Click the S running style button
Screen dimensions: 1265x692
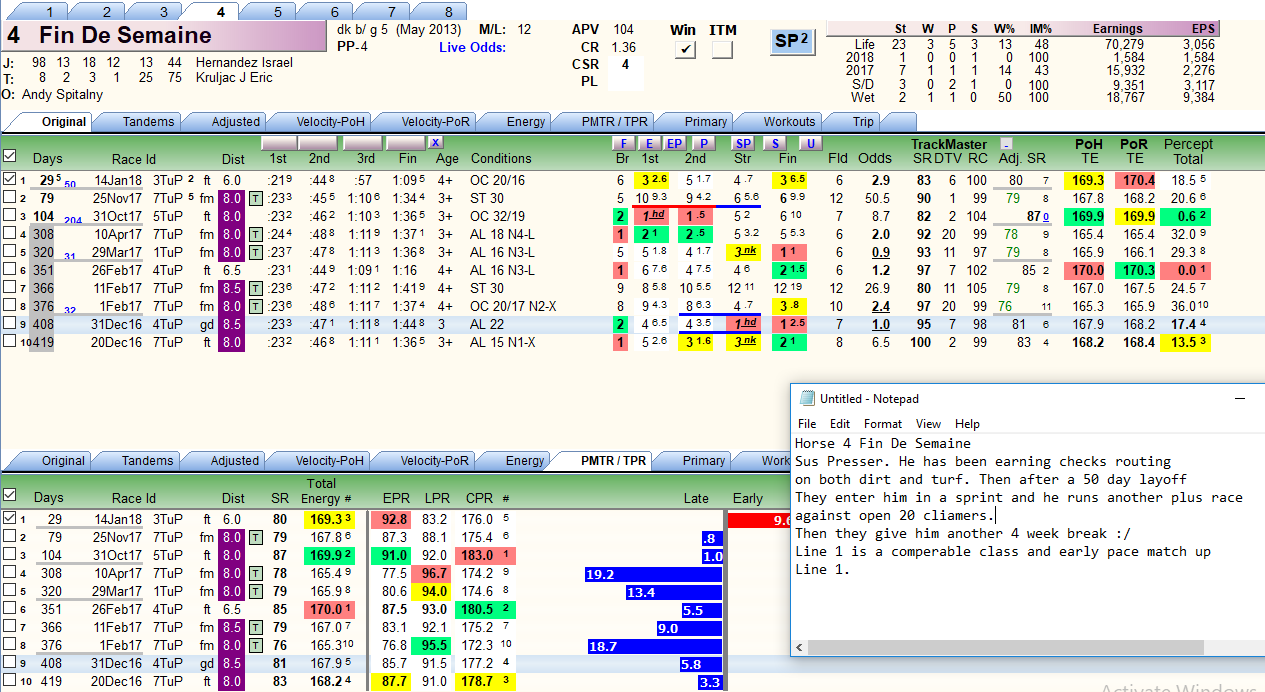coord(776,143)
